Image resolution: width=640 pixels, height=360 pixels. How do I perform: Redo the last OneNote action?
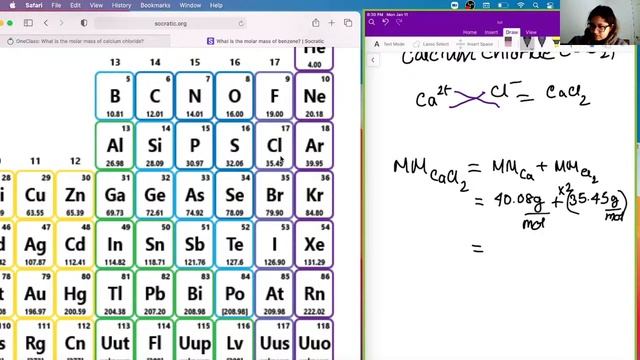pyautogui.click(x=399, y=22)
